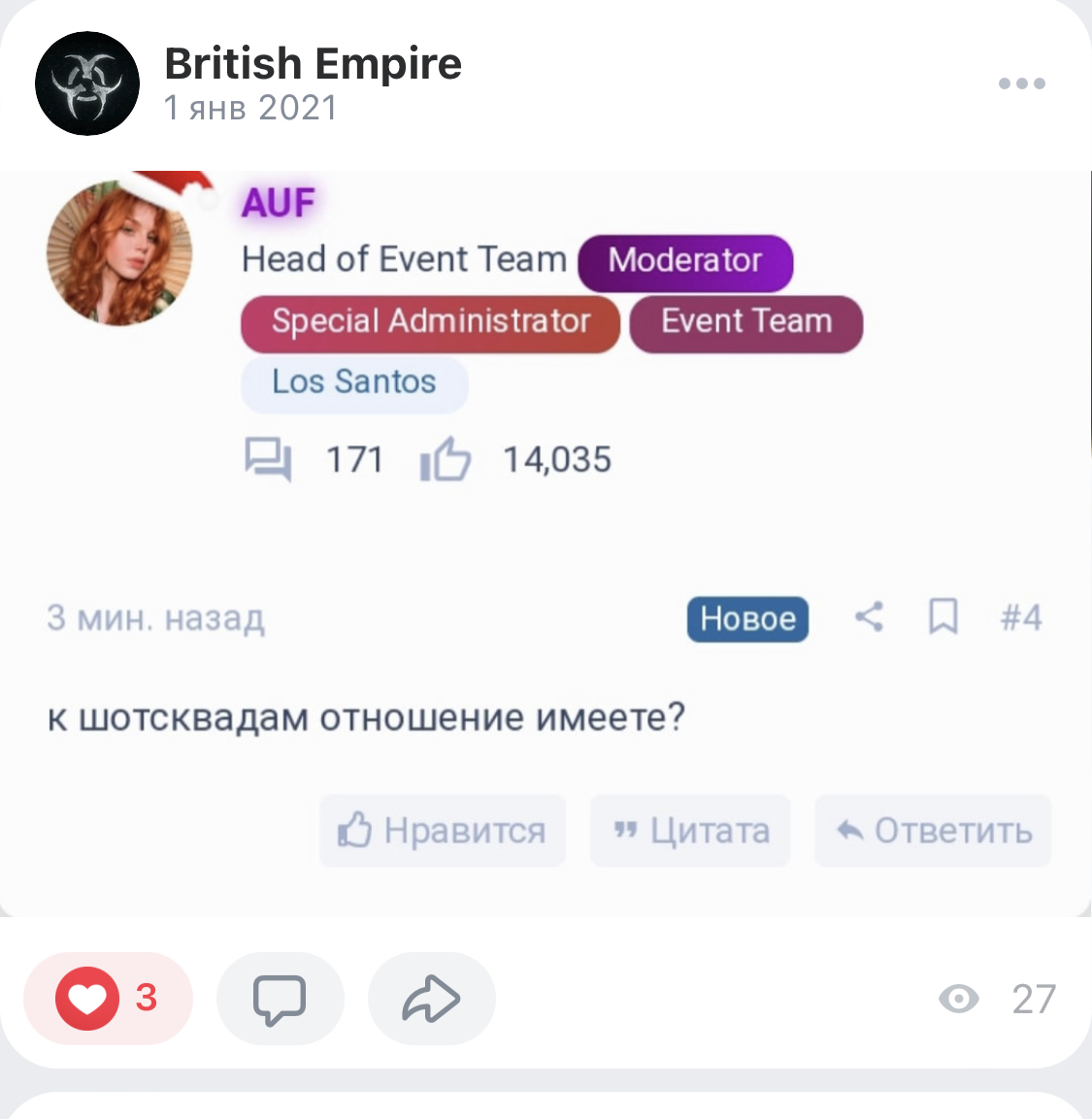Open the #4 post number link

[1021, 618]
